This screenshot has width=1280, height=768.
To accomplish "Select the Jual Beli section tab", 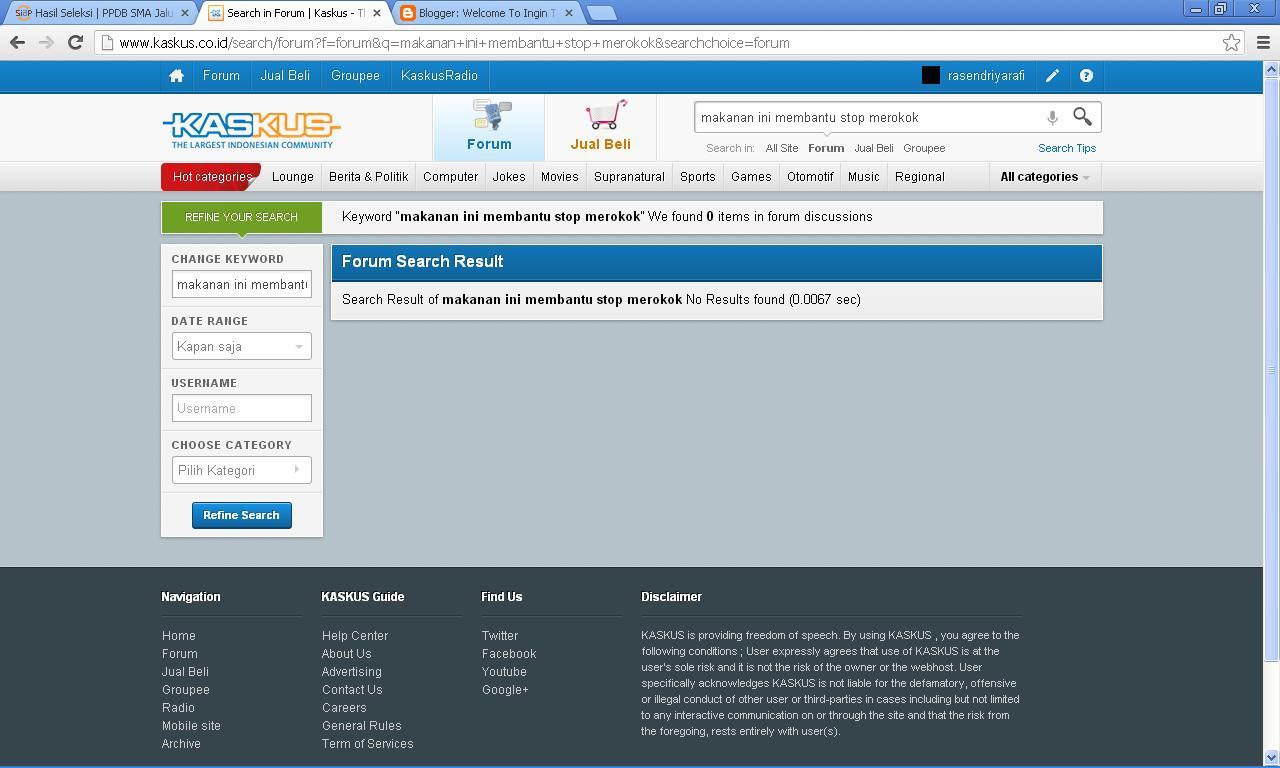I will [600, 127].
